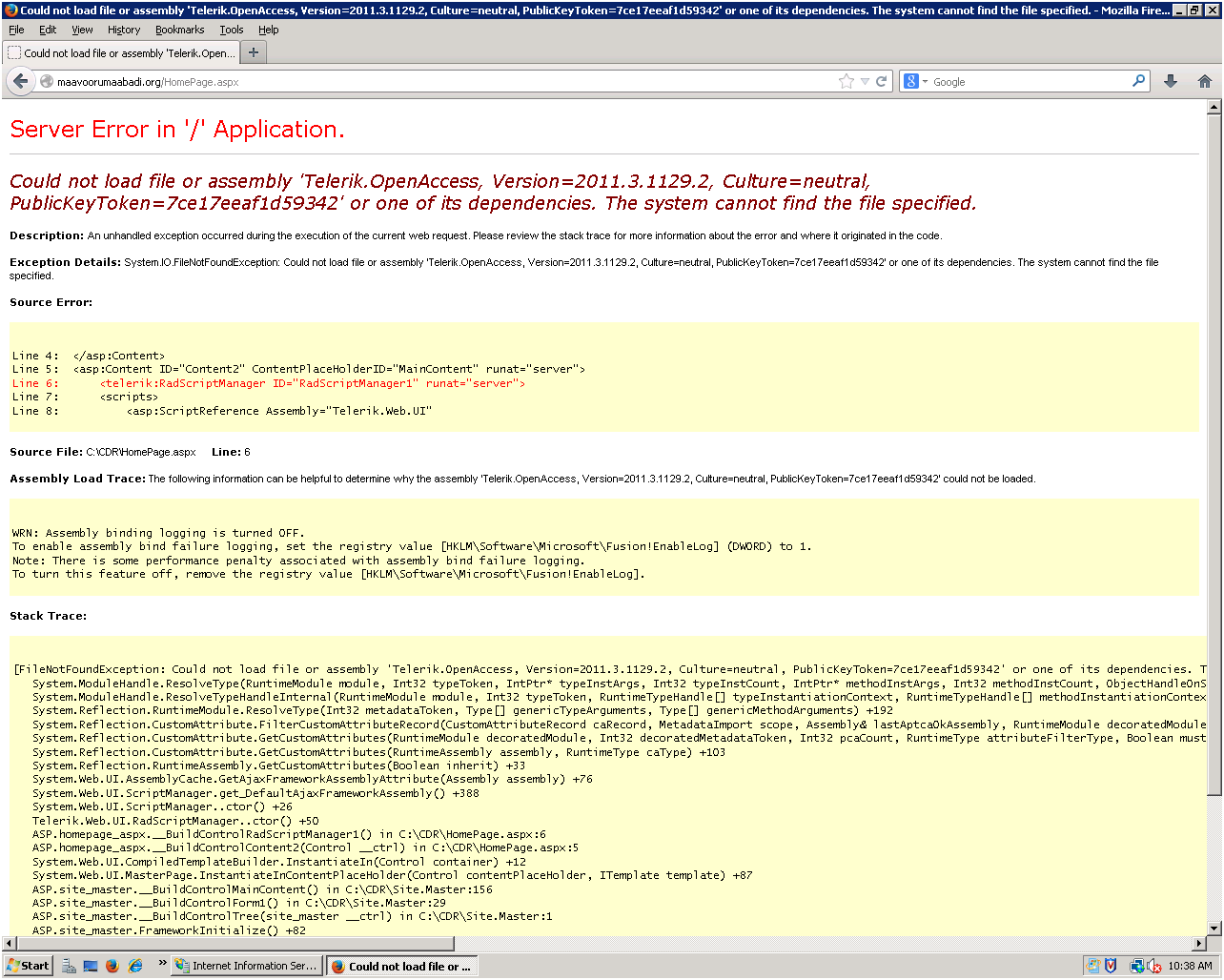Select the 'Could not load file or assembly' tab
1224x980 pixels.
pos(120,53)
